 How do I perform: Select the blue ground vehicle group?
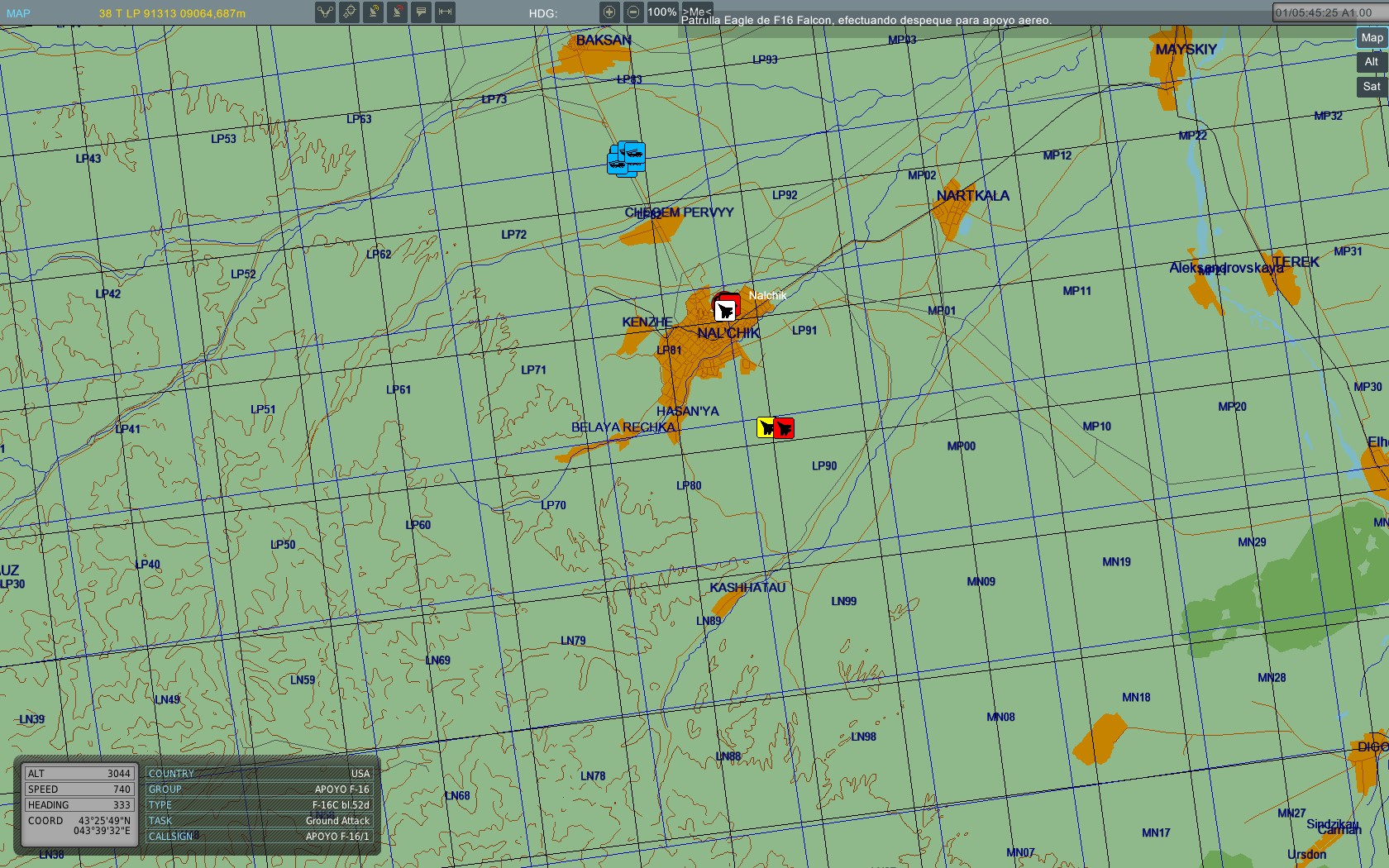[x=627, y=159]
